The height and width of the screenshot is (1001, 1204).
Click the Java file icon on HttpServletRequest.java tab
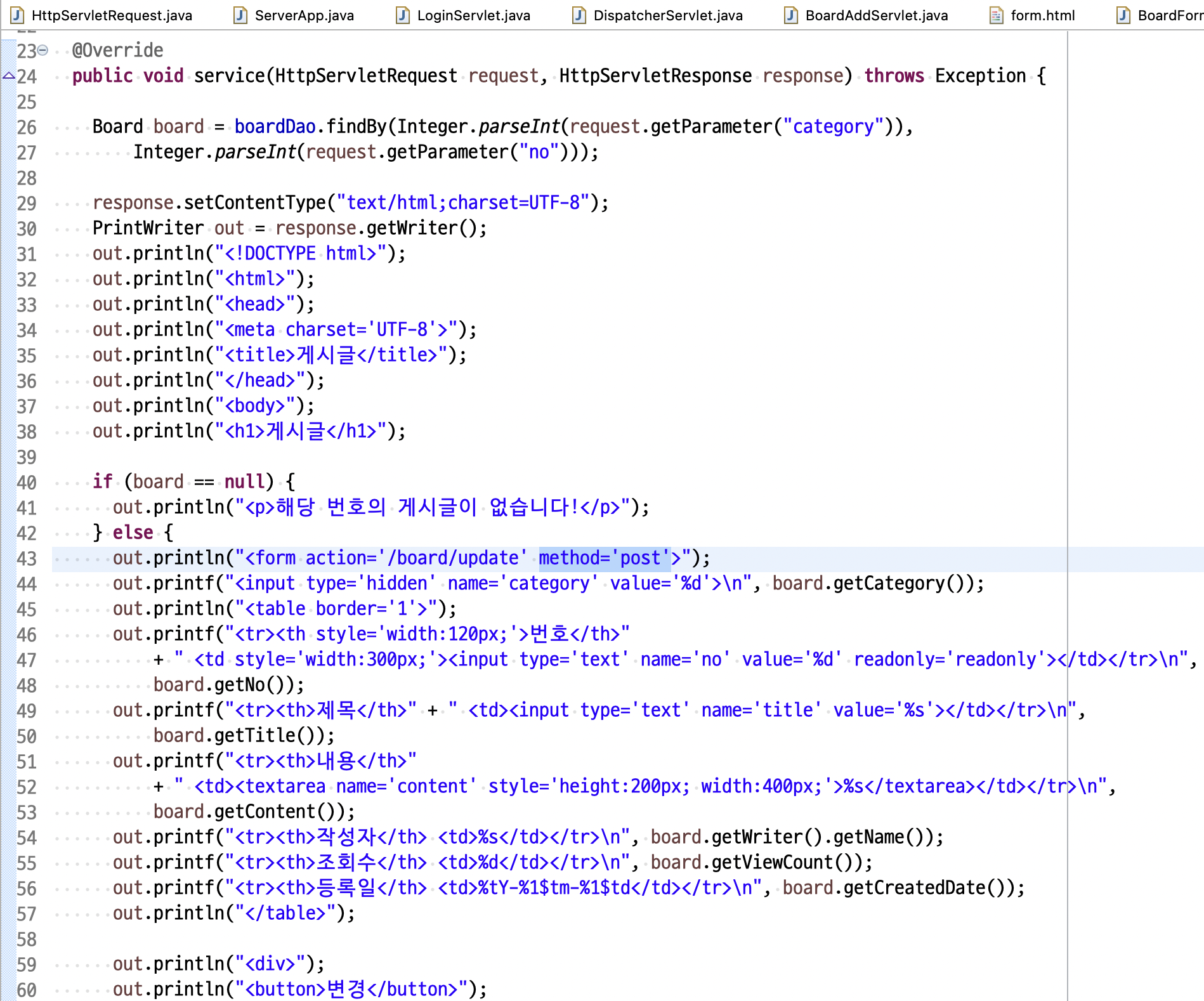click(18, 15)
